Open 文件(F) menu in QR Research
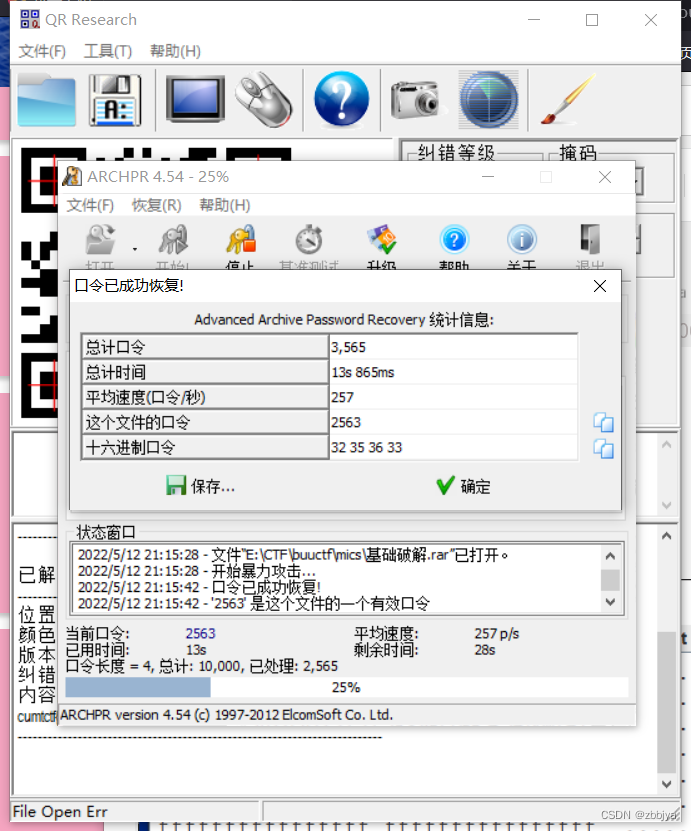Viewport: 691px width, 831px height. [42, 51]
